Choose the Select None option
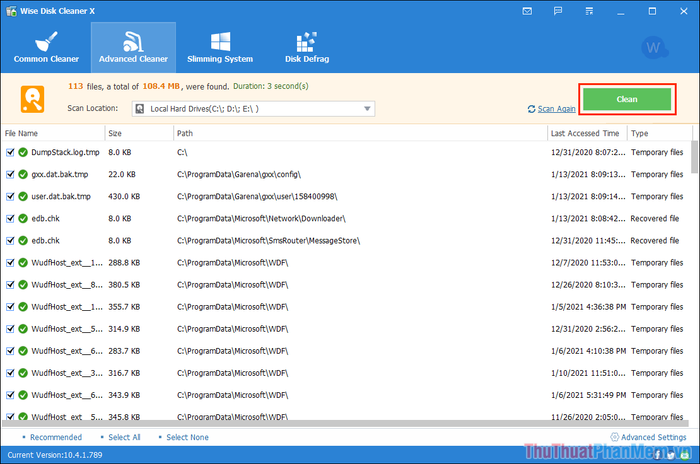Screen dimensions: 700x464 pos(187,437)
